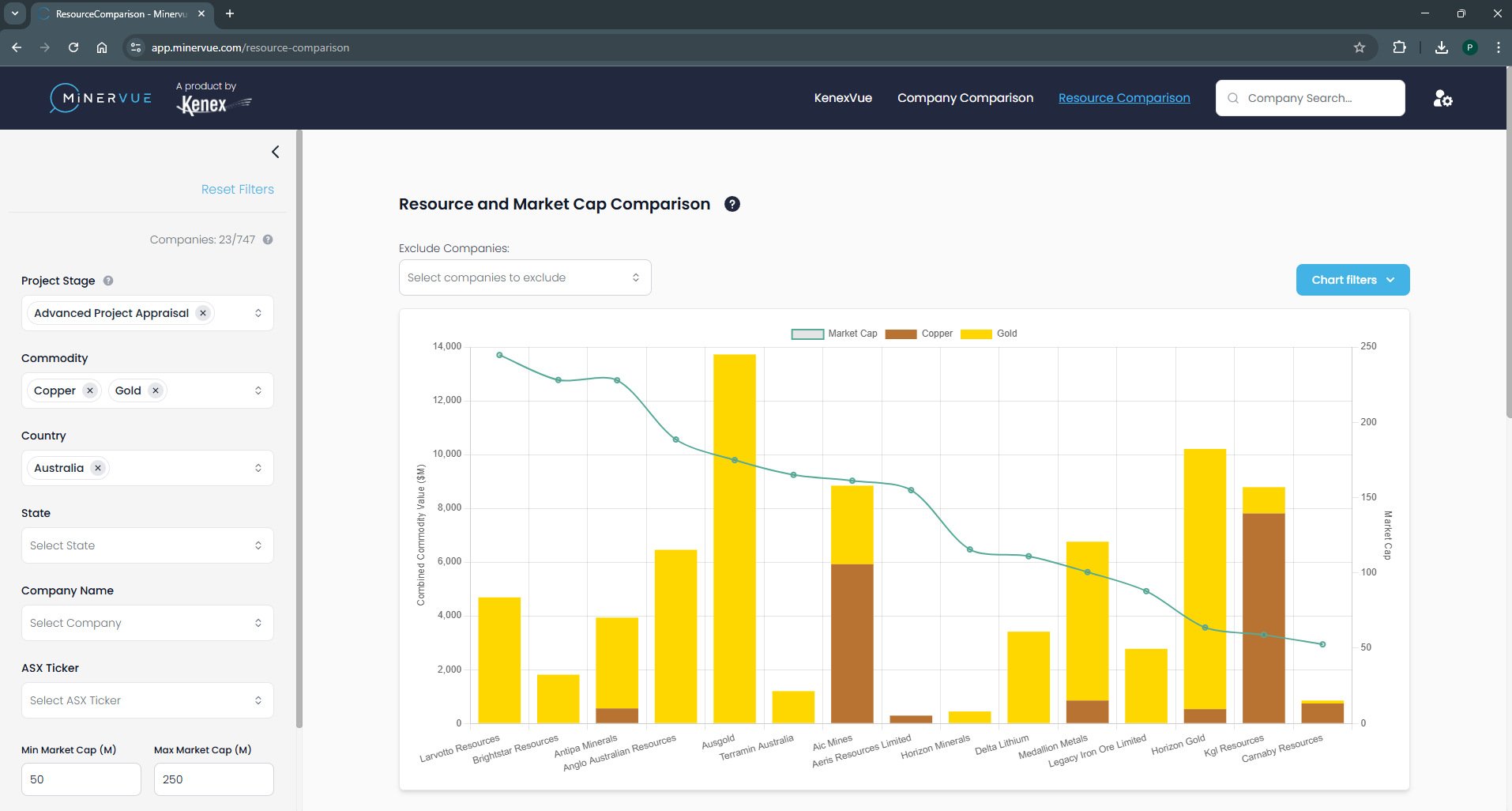The width and height of the screenshot is (1512, 811).
Task: Click the Companies count info icon
Action: [x=268, y=240]
